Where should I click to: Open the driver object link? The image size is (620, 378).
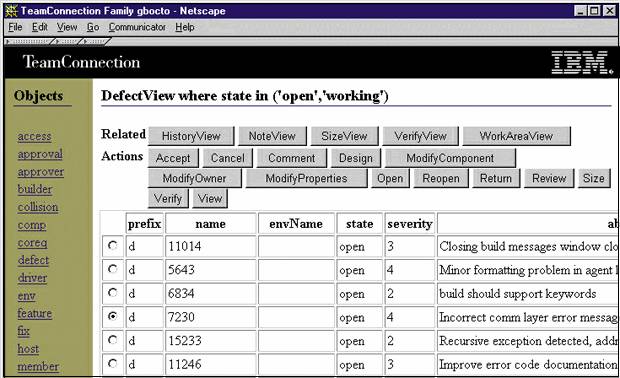(32, 278)
